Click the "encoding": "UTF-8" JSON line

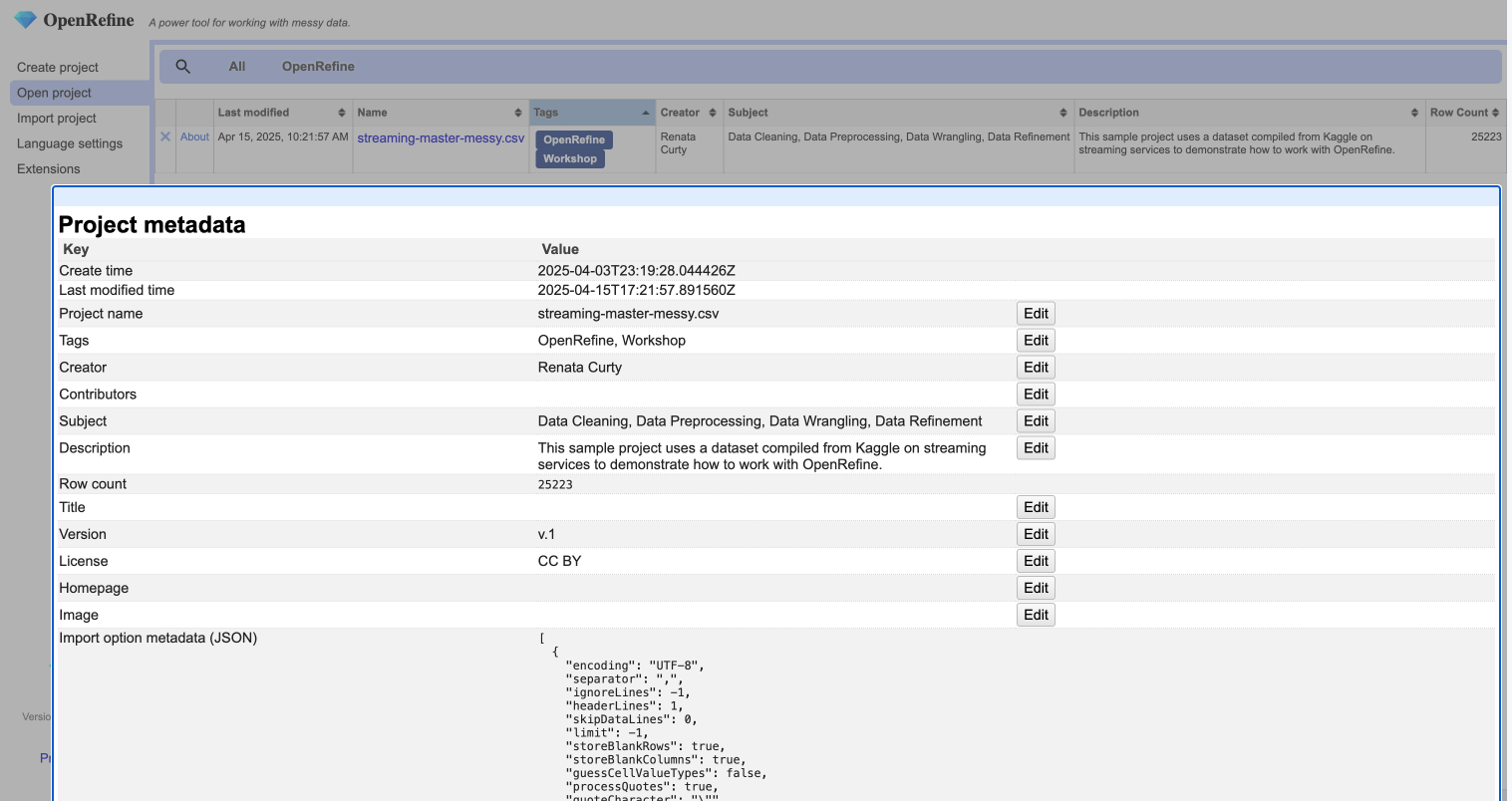point(635,666)
